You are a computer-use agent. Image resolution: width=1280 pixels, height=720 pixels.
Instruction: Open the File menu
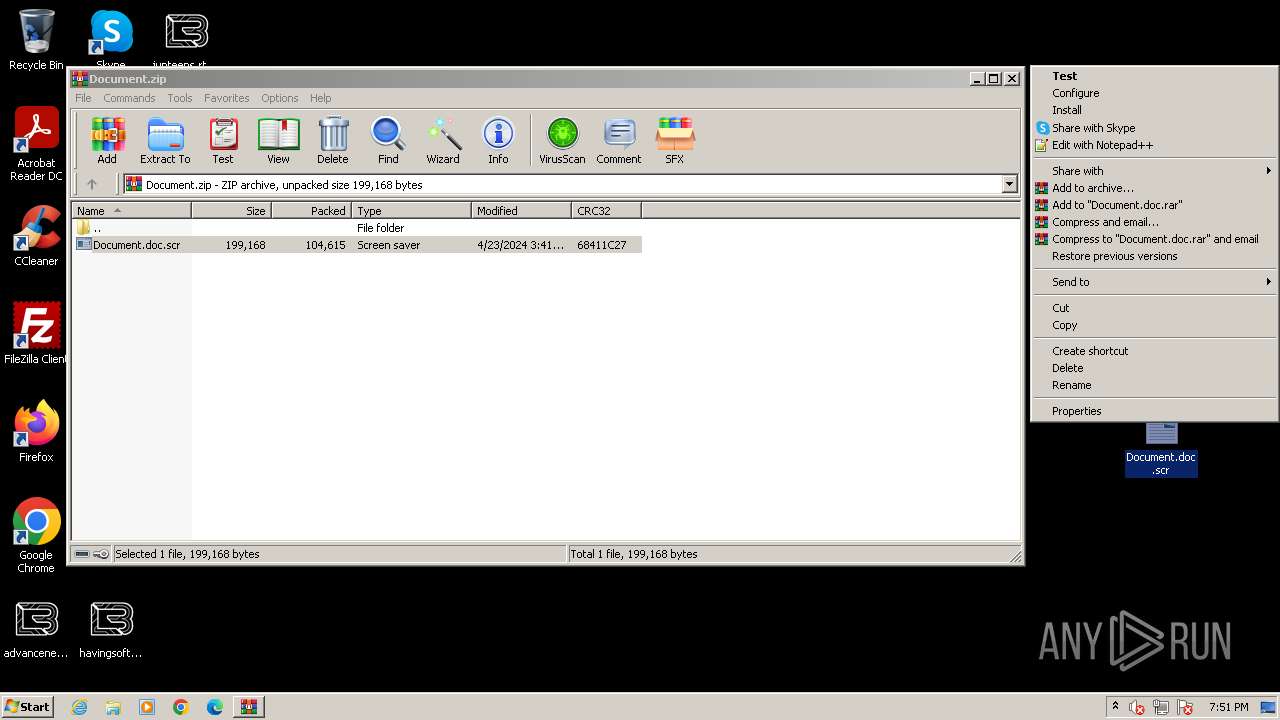click(83, 98)
